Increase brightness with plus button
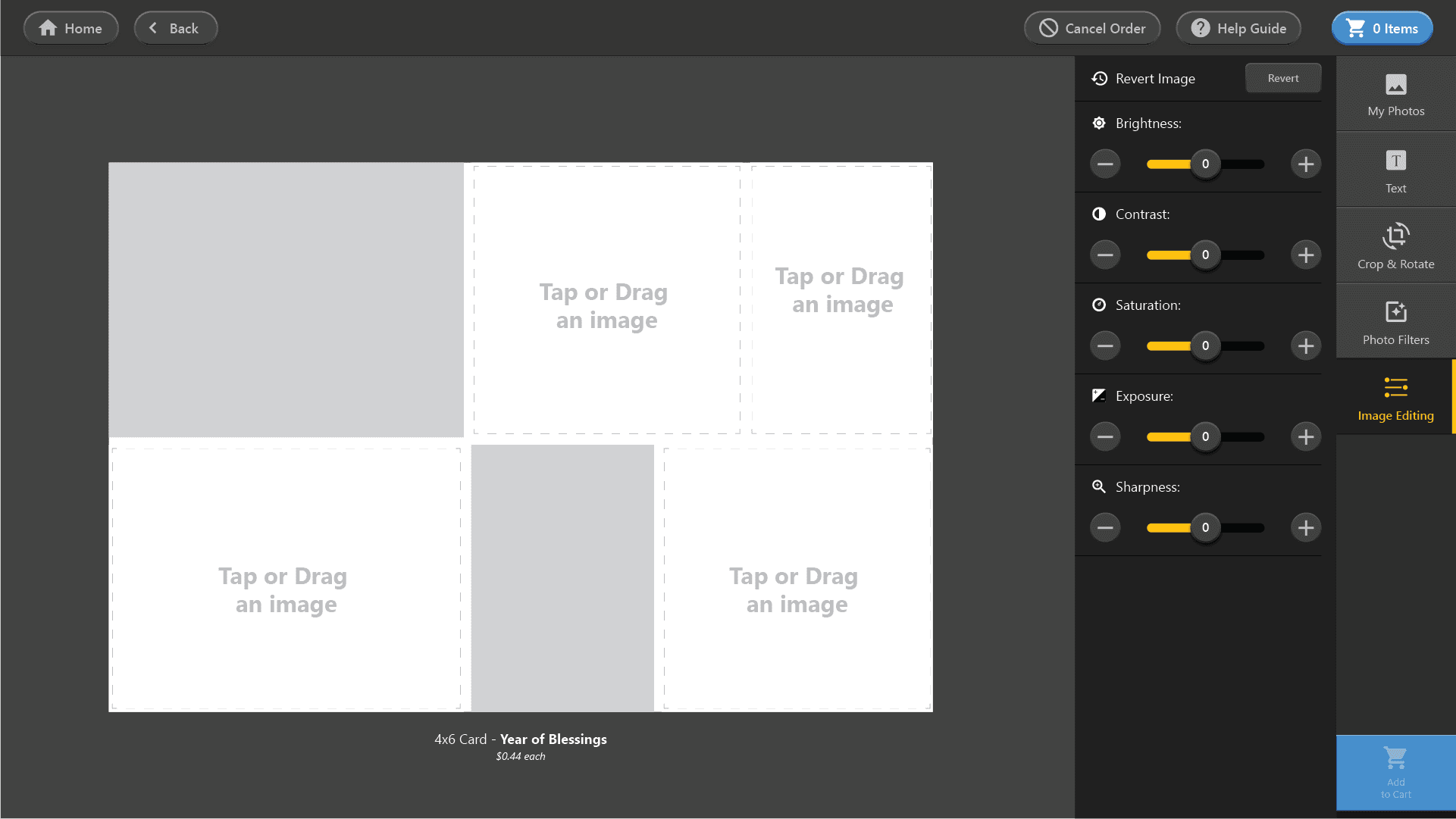 (1305, 164)
